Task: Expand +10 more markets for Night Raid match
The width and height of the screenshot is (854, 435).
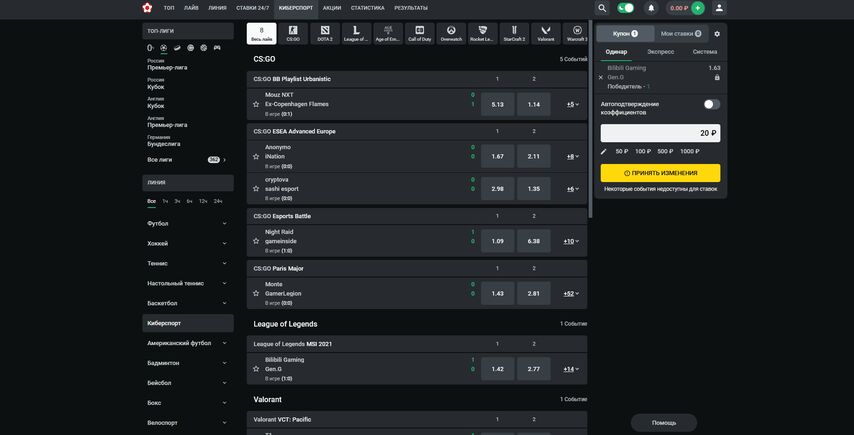Action: pyautogui.click(x=571, y=241)
